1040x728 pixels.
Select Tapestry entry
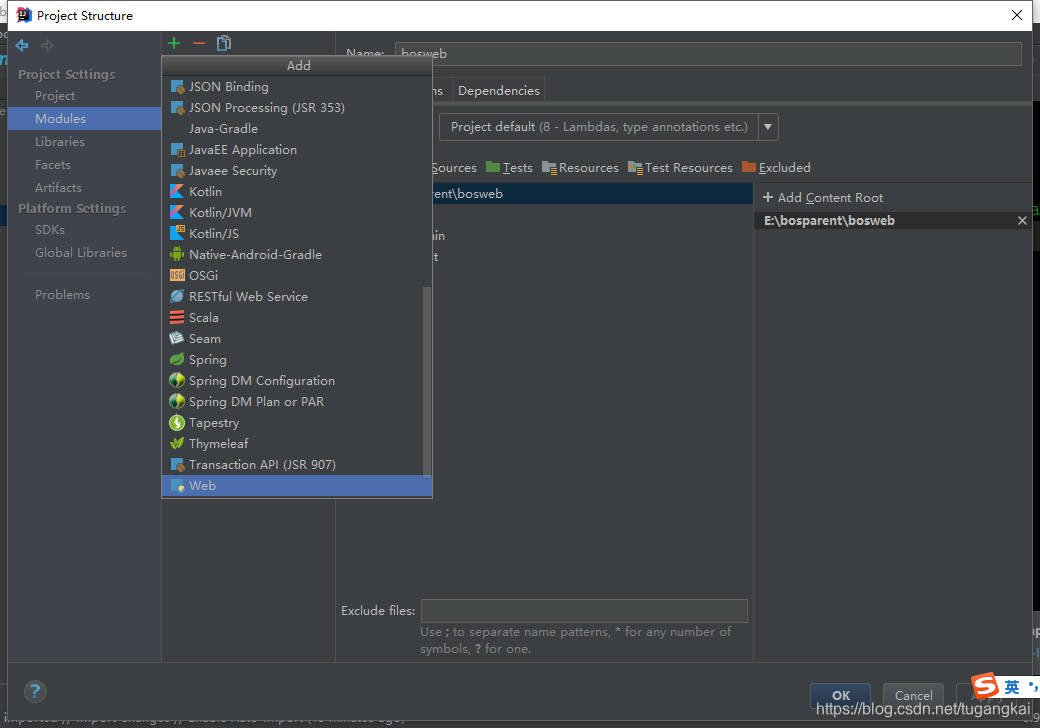[292, 422]
